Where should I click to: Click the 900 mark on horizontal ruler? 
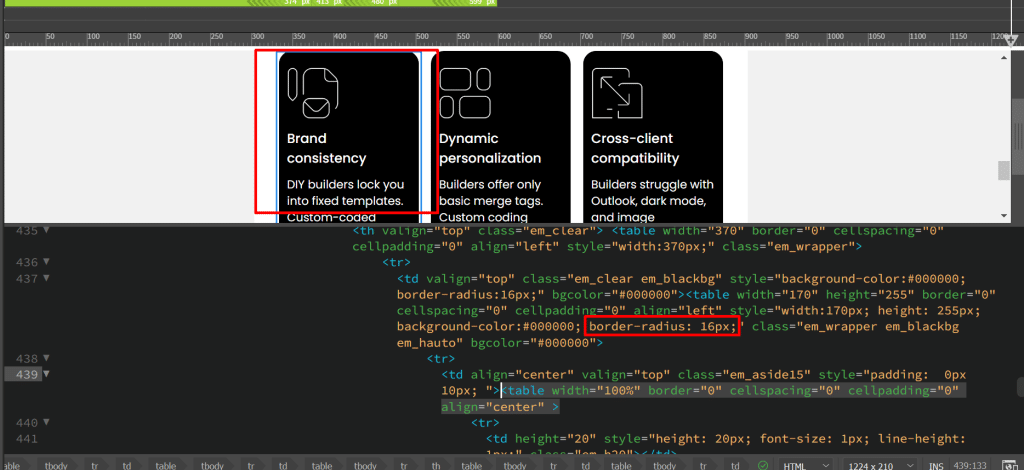[588, 37]
